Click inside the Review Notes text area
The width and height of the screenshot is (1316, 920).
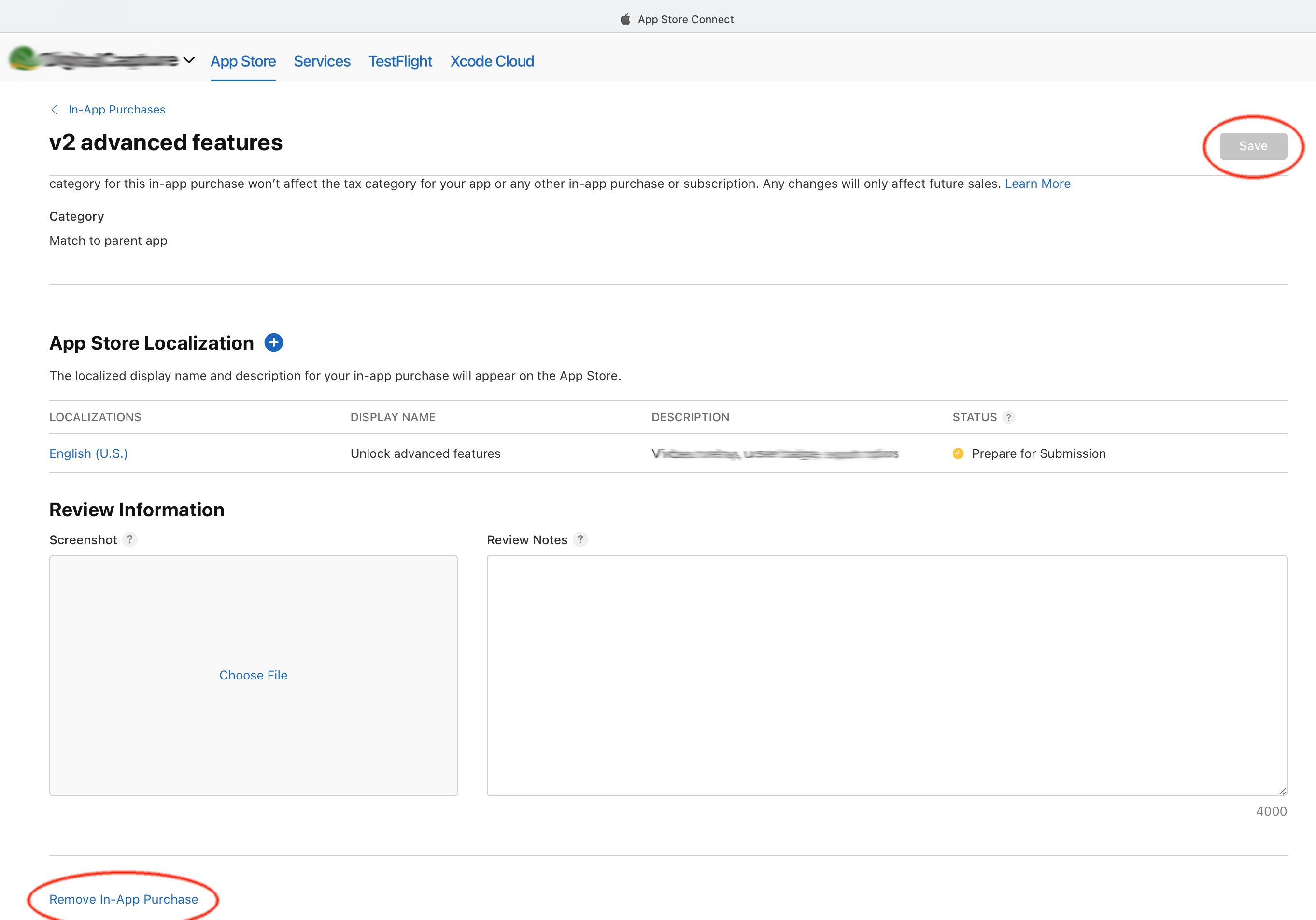[886, 675]
